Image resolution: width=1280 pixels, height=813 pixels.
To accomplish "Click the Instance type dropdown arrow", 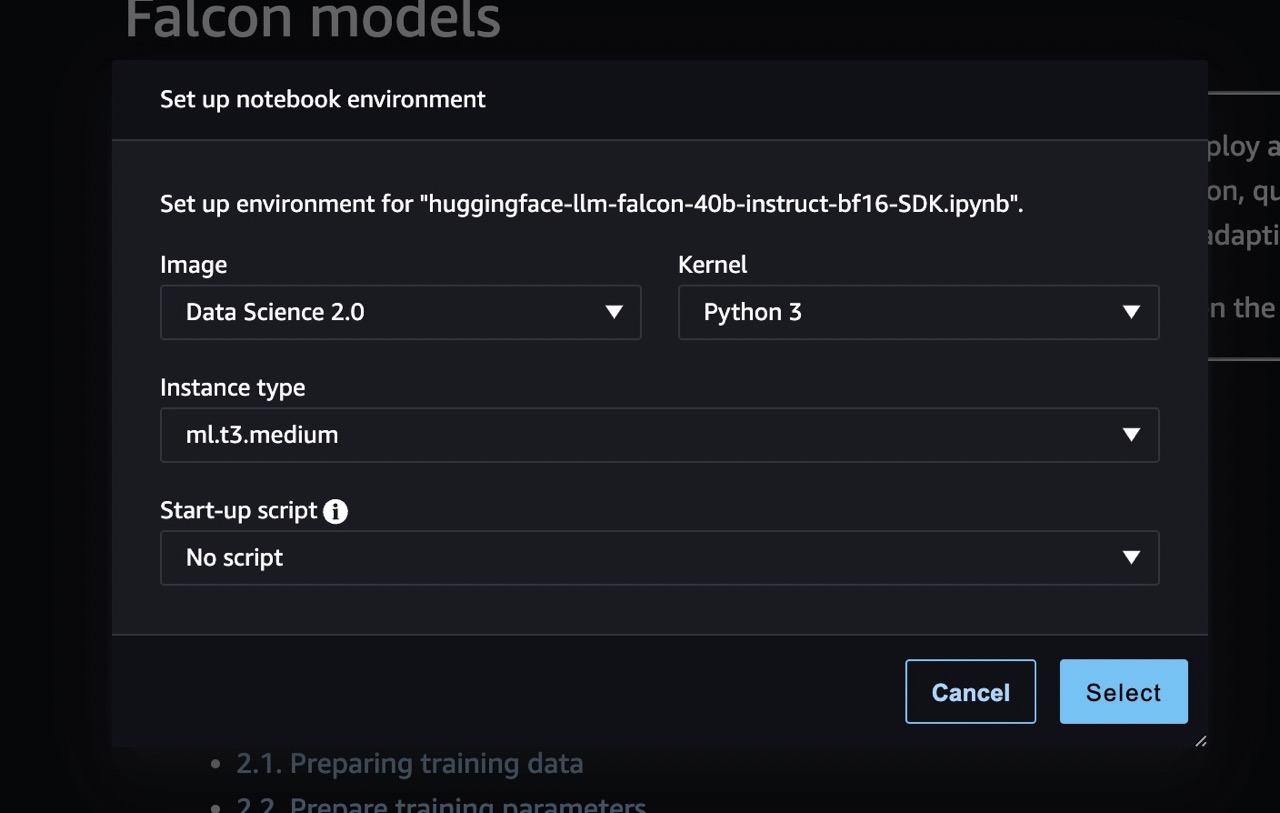I will (1132, 435).
